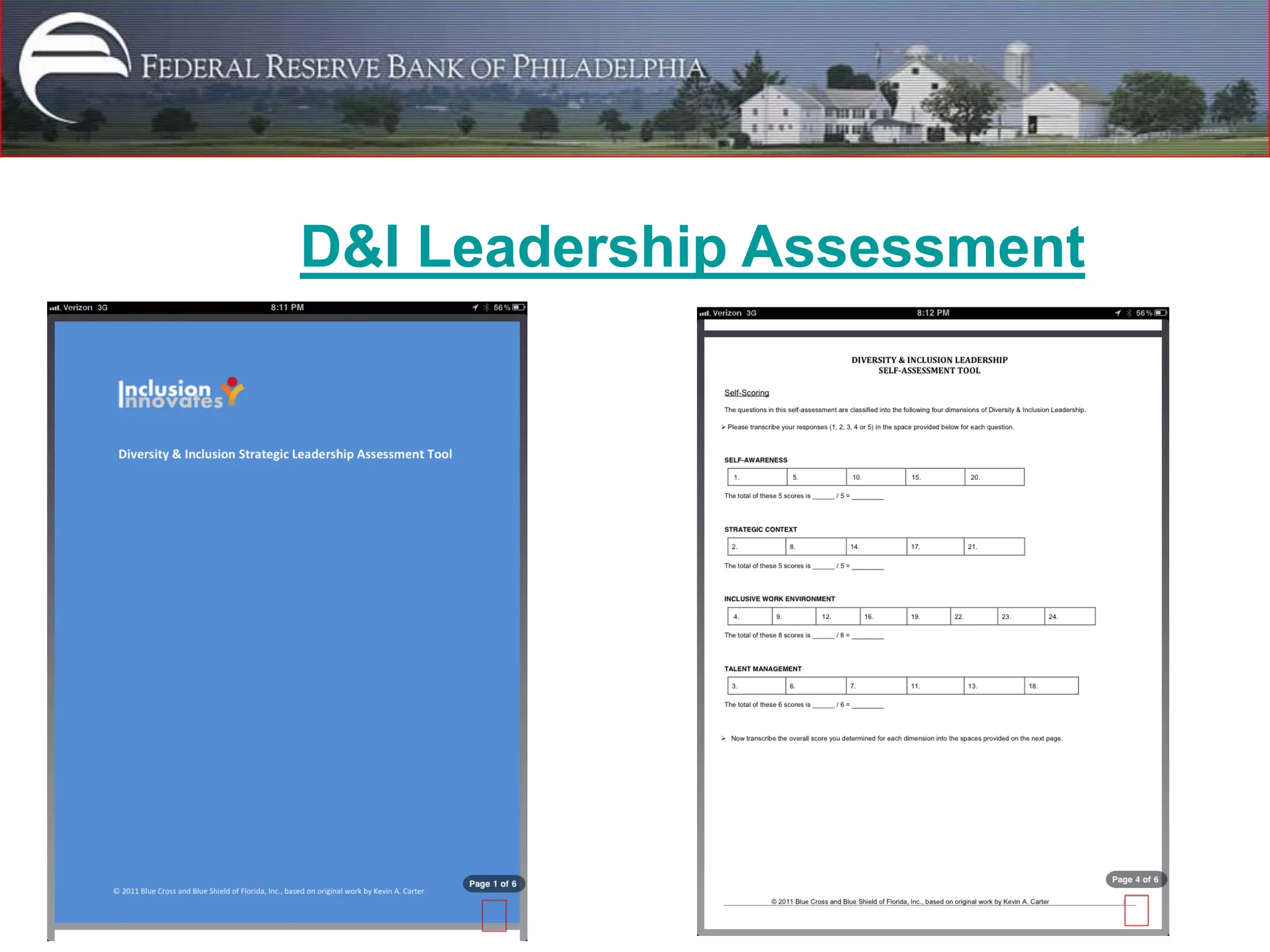Click Inclusive Work Environment box 9.

794,617
